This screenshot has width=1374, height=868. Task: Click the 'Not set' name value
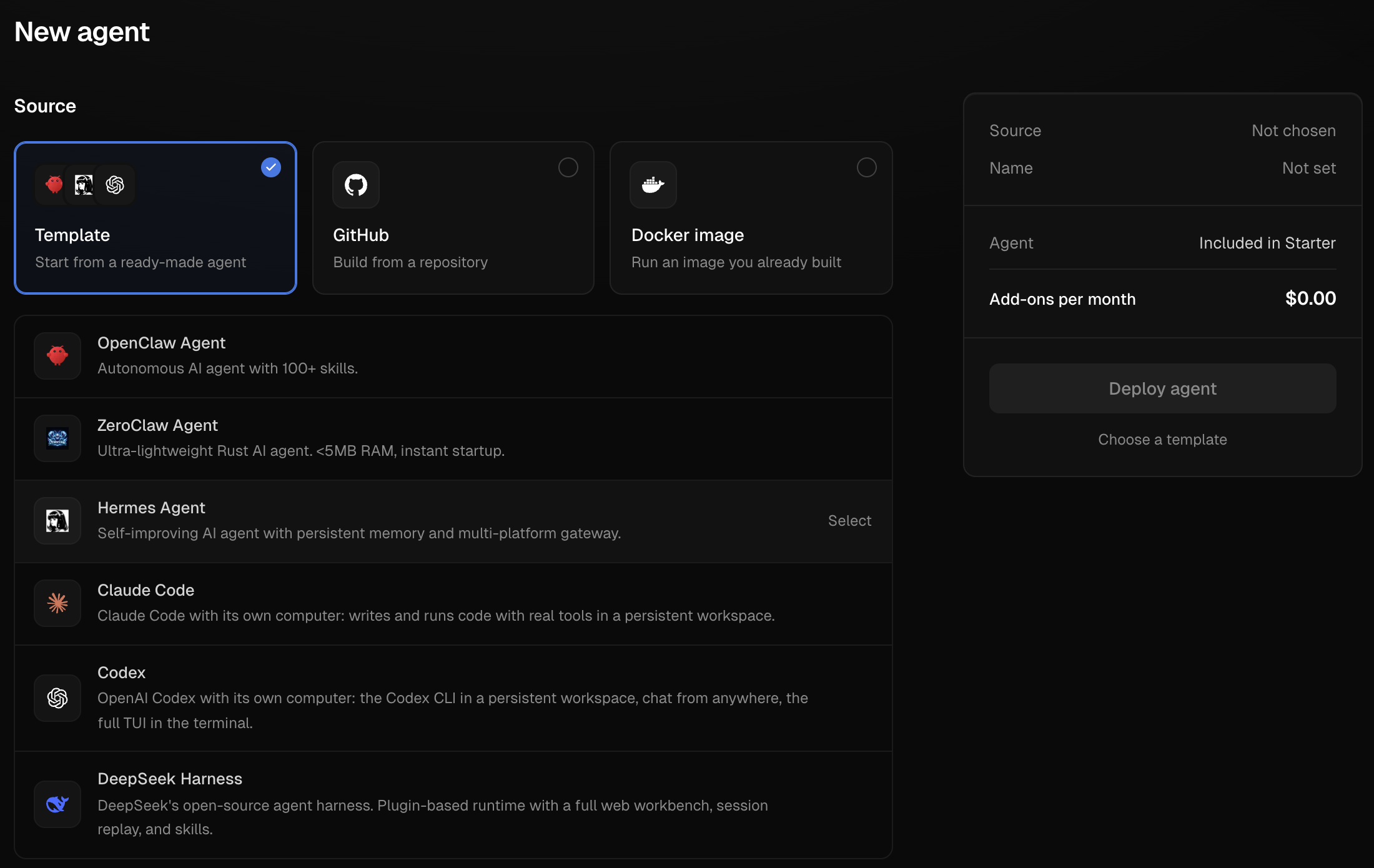tap(1309, 168)
